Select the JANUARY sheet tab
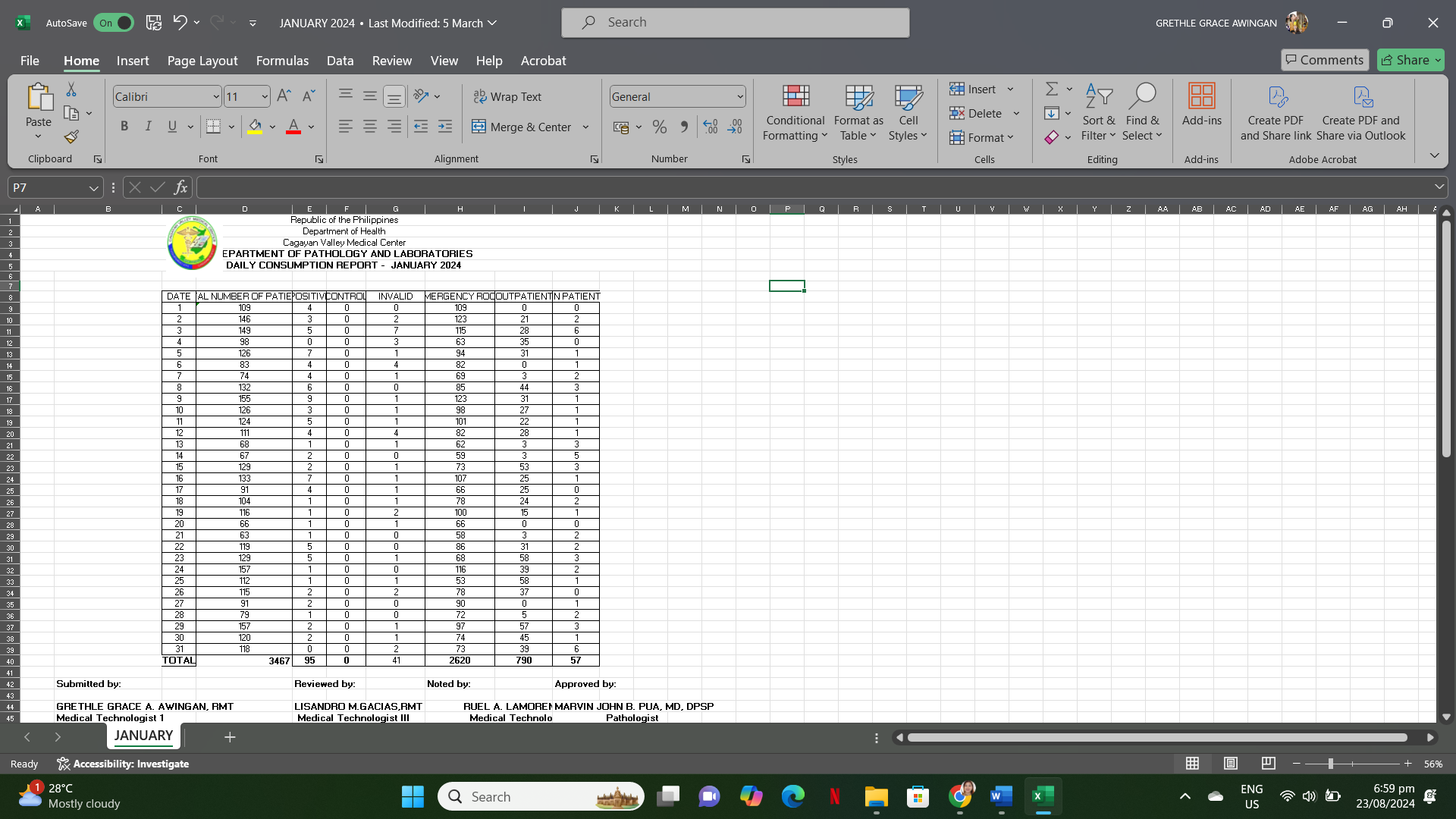The height and width of the screenshot is (819, 1456). 143,736
